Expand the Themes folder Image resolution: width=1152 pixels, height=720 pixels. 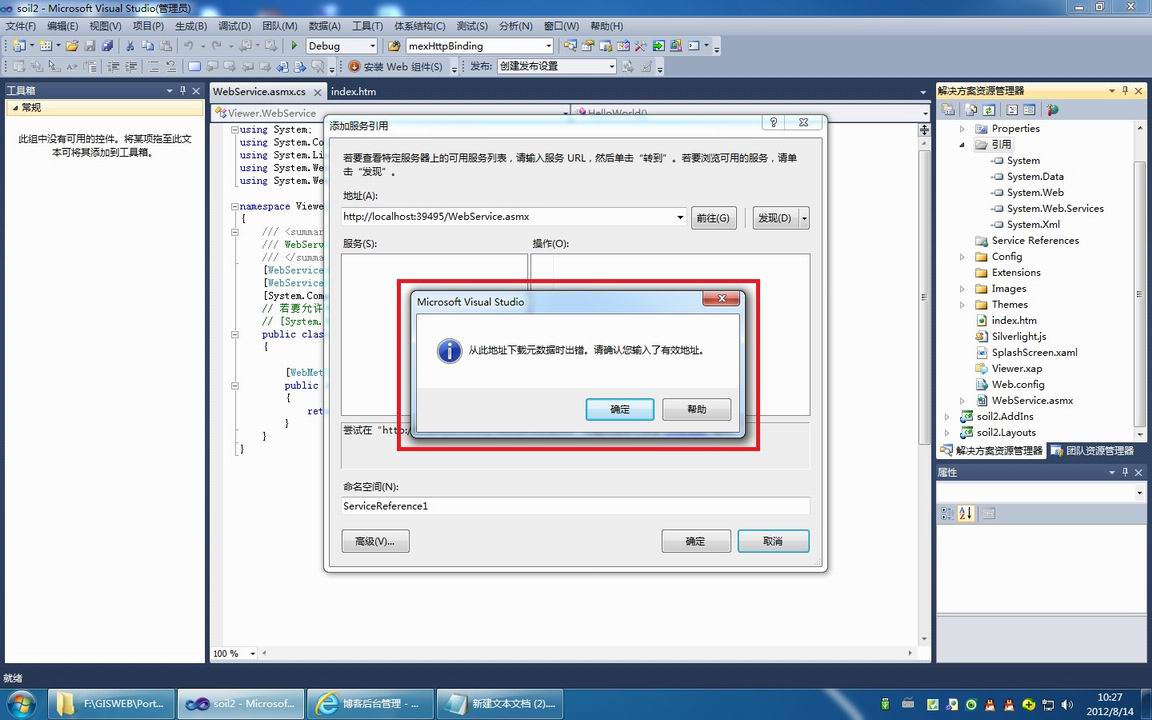tap(962, 304)
